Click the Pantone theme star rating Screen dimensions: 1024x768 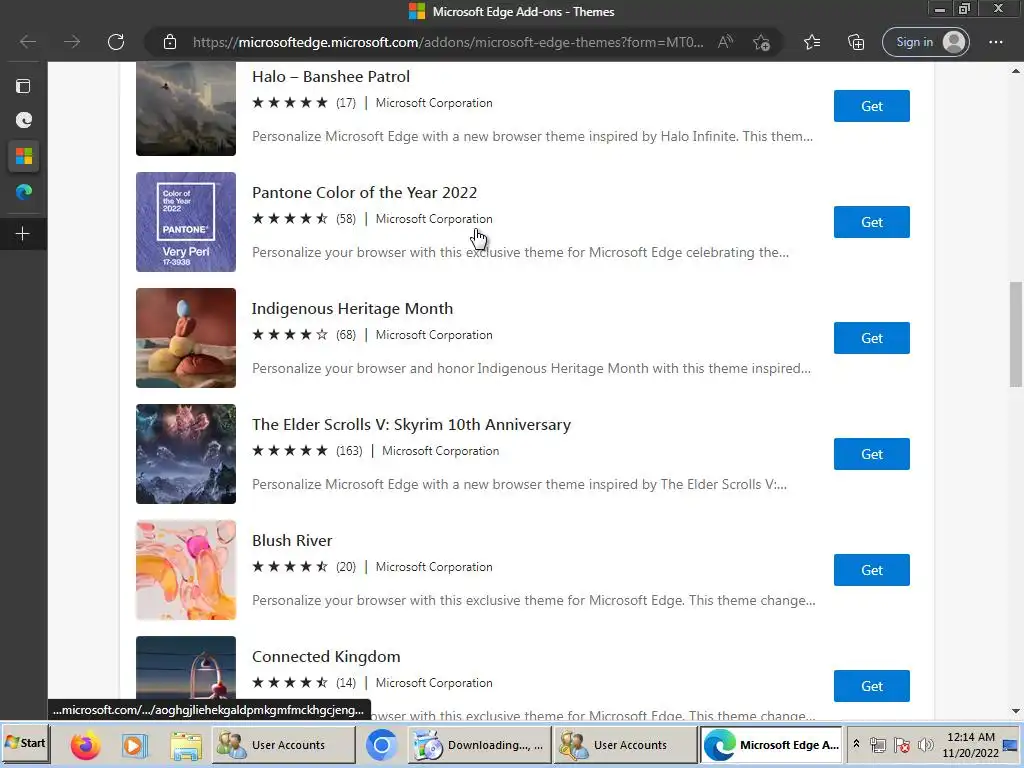tap(290, 219)
